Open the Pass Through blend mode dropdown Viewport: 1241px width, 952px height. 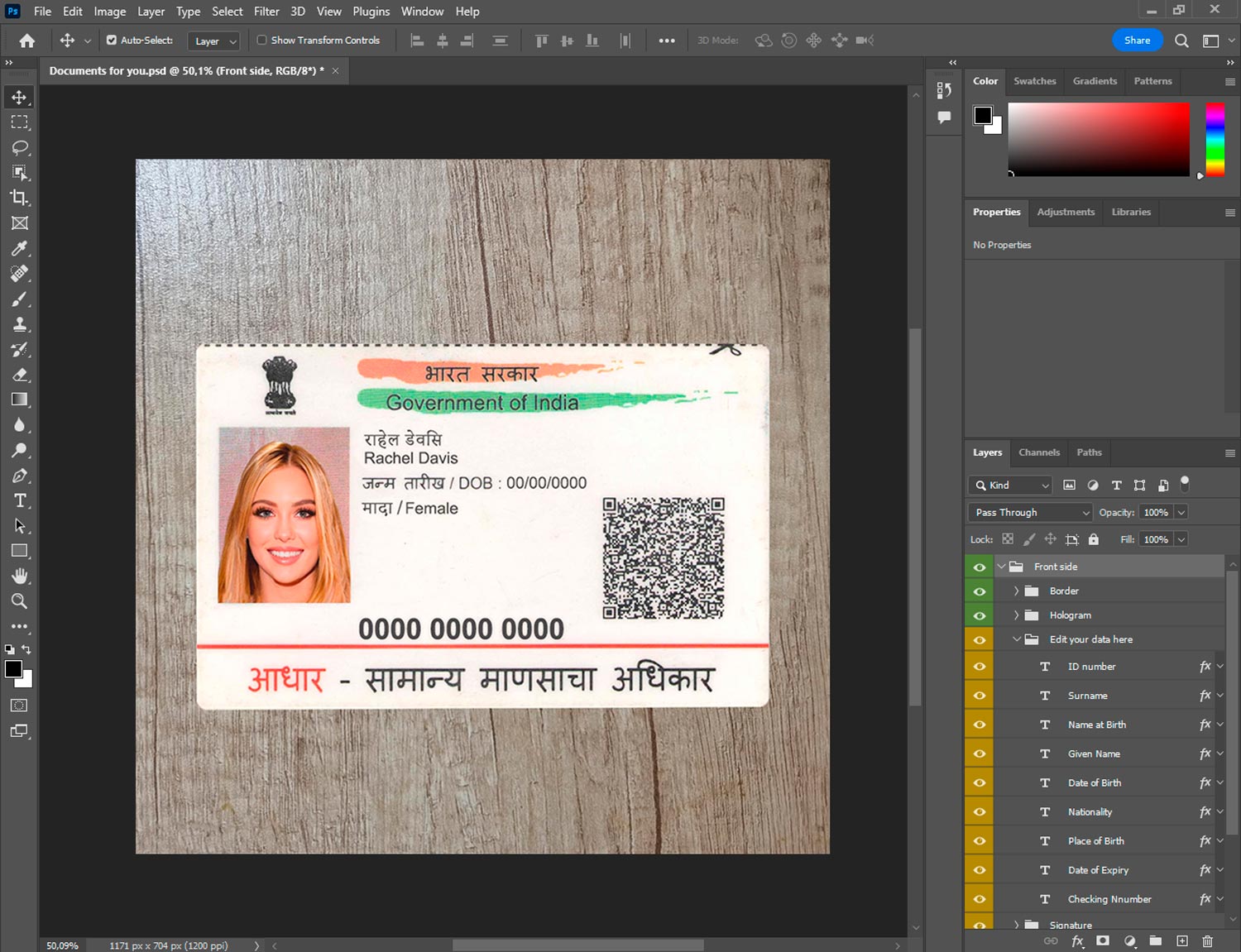pos(1030,513)
